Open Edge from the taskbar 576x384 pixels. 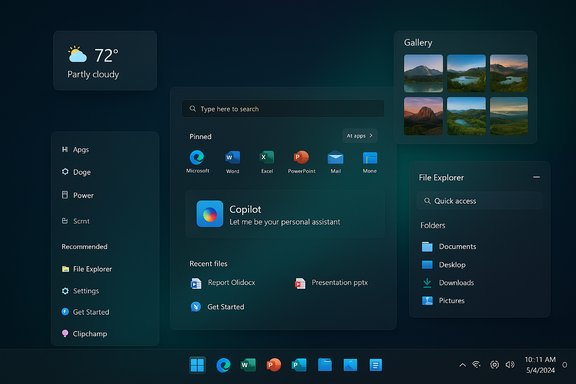click(223, 365)
